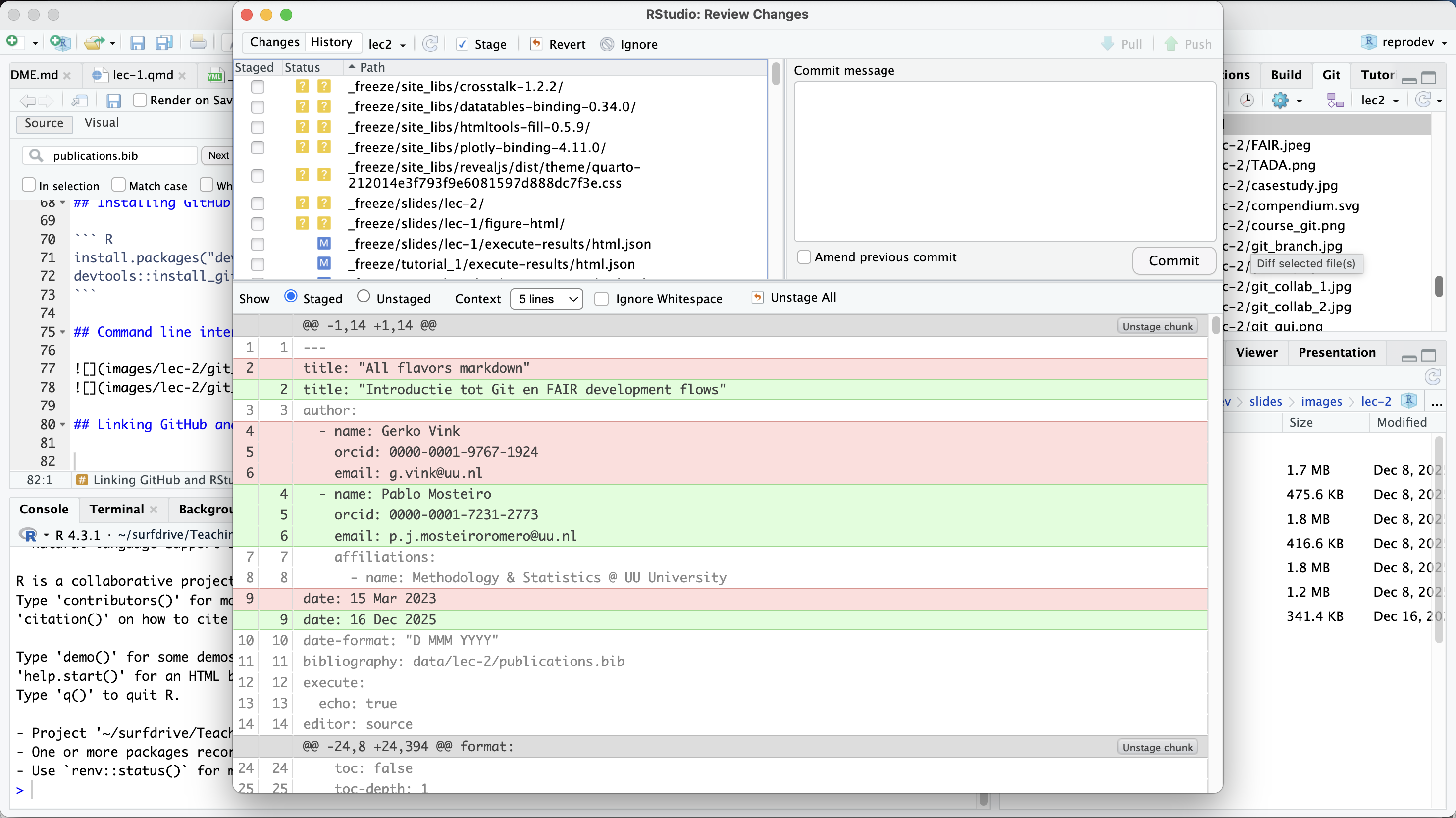The image size is (1456, 818).
Task: Click the Unstage All icon
Action: click(757, 298)
